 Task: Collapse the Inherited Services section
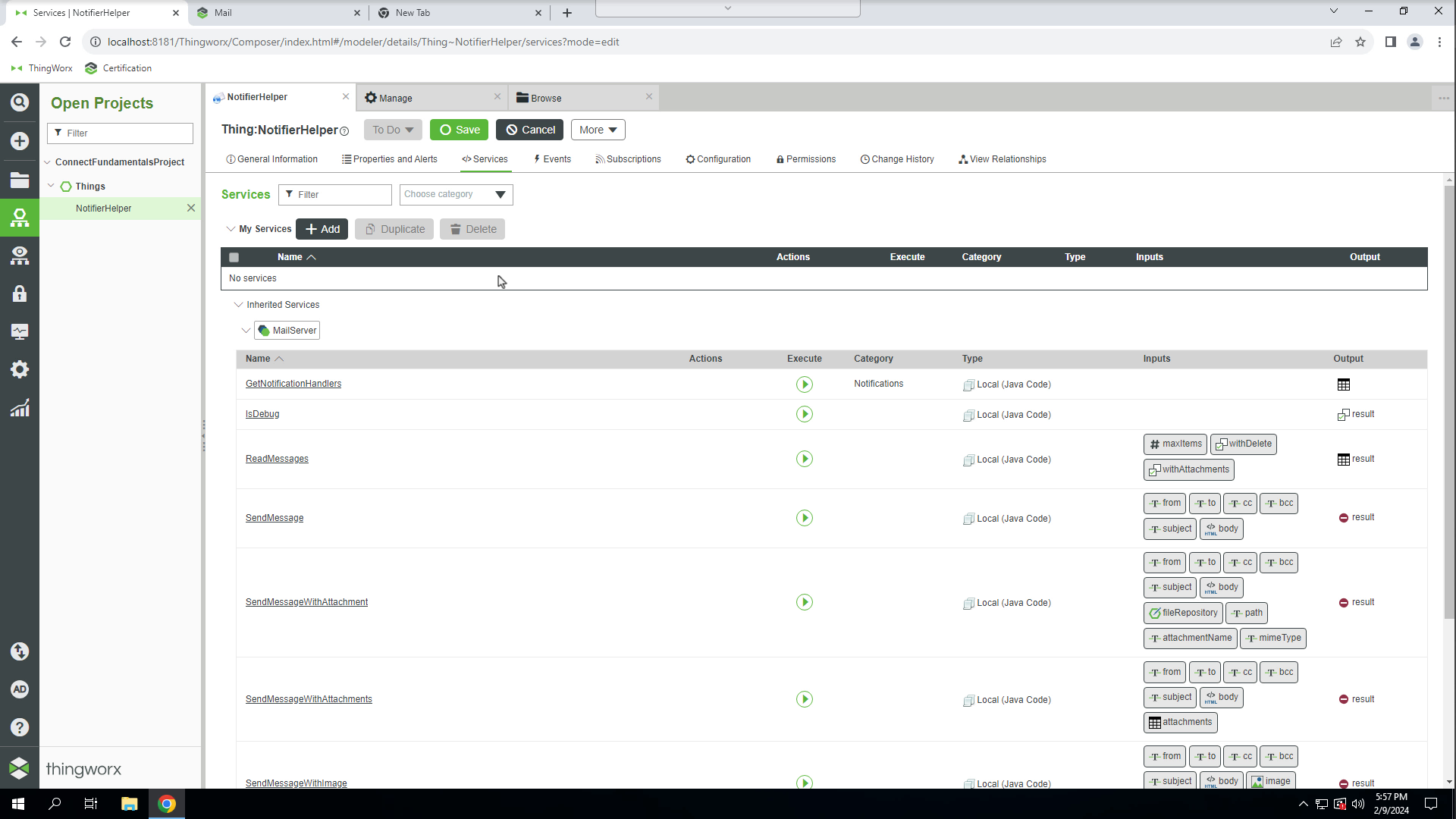coord(238,305)
